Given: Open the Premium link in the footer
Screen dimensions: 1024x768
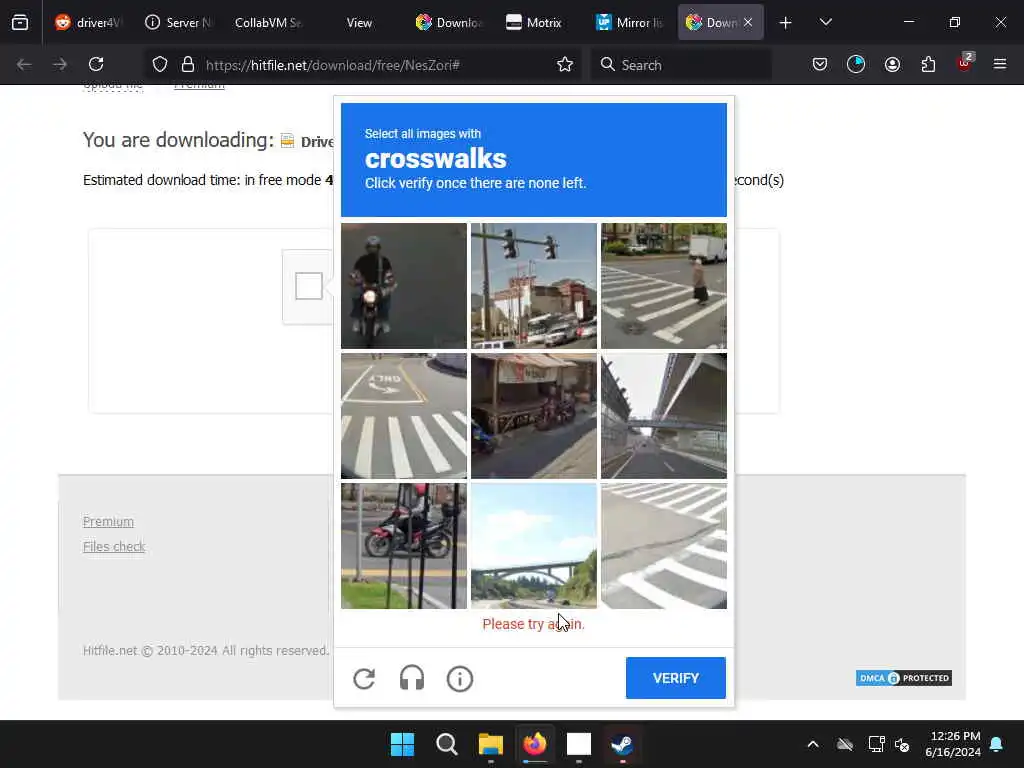Looking at the screenshot, I should click(x=108, y=522).
